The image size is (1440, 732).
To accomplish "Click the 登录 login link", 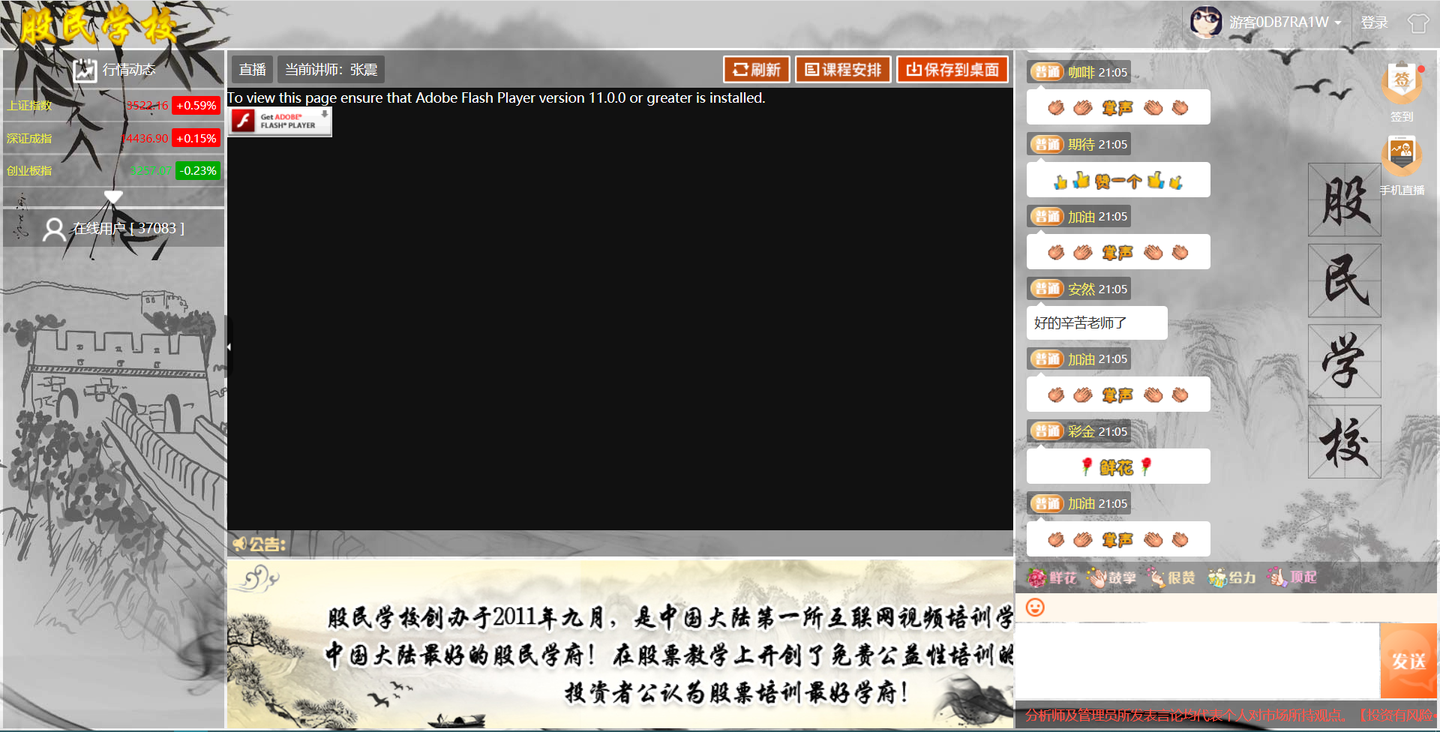I will (x=1375, y=23).
